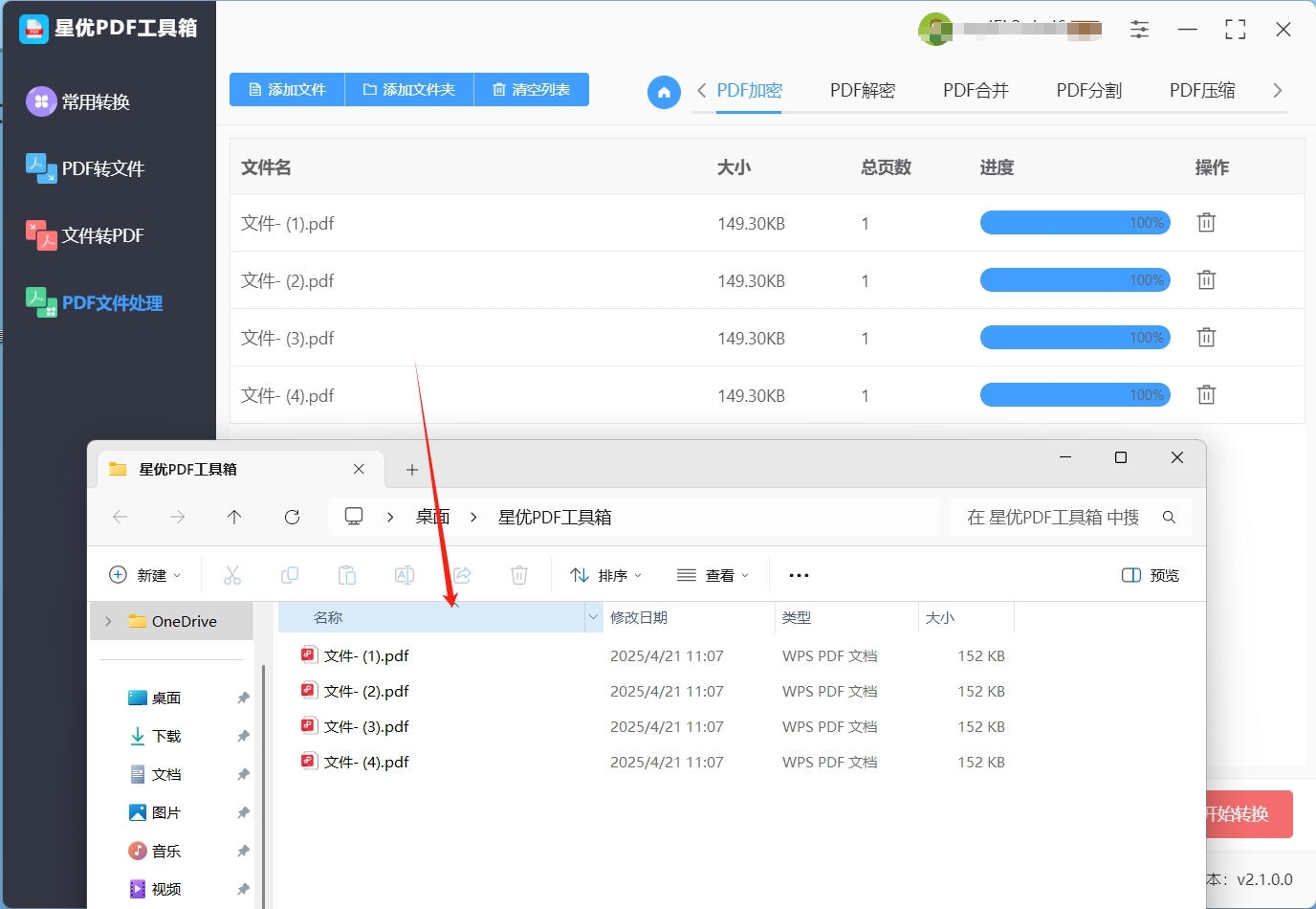Open settings sliders icon in title bar
The width and height of the screenshot is (1316, 909).
coord(1139,30)
